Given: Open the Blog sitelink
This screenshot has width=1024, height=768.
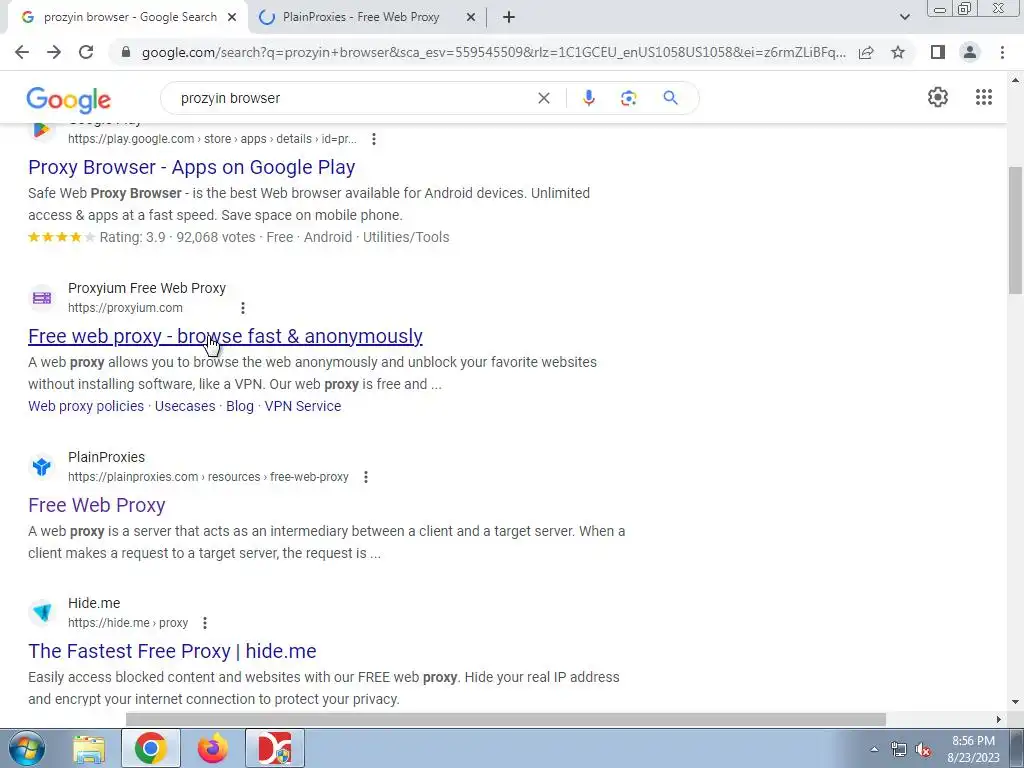Looking at the screenshot, I should (x=240, y=406).
